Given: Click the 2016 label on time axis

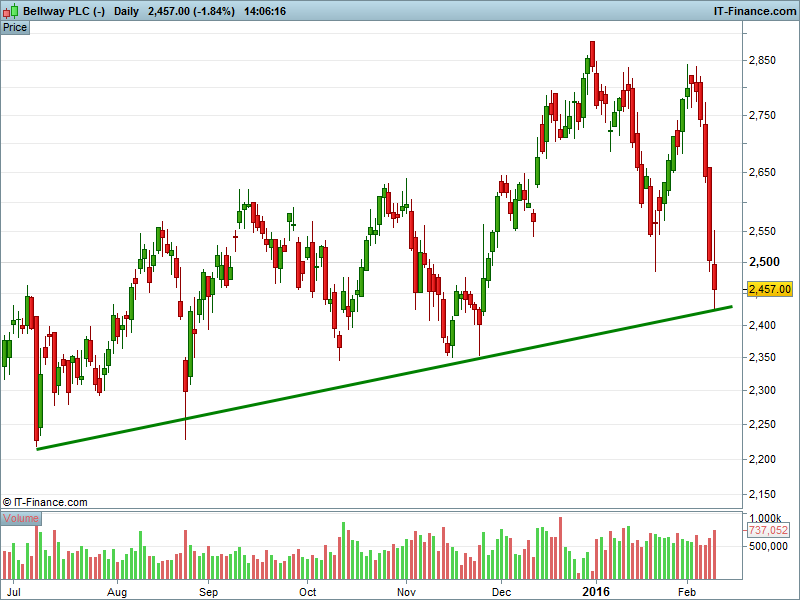Looking at the screenshot, I should click(x=596, y=590).
